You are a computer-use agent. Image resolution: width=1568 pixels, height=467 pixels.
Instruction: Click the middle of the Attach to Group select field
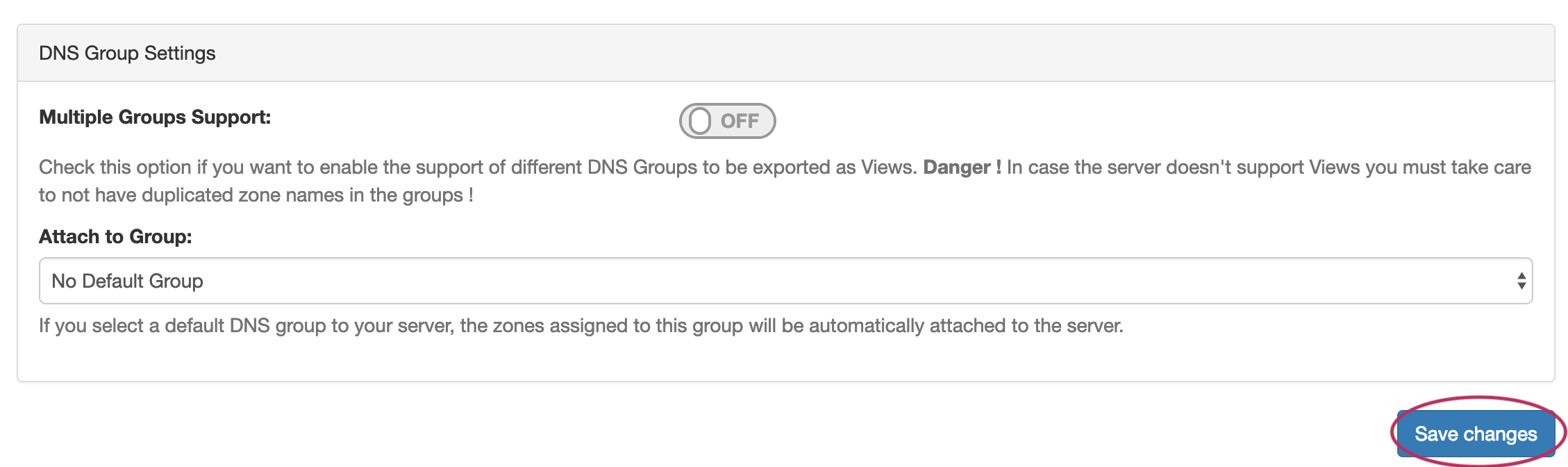(x=785, y=281)
